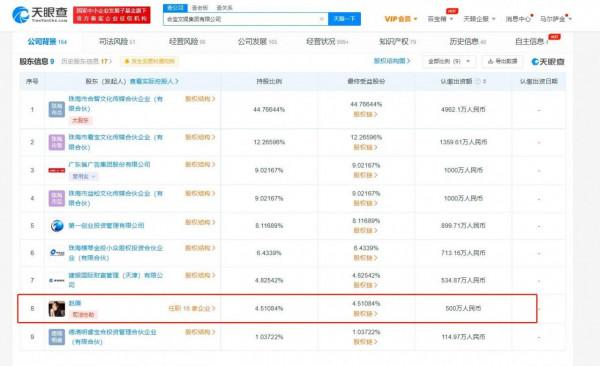The height and width of the screenshot is (366, 600).
Task: Click the person's name link in row 8
Action: pyautogui.click(x=75, y=303)
